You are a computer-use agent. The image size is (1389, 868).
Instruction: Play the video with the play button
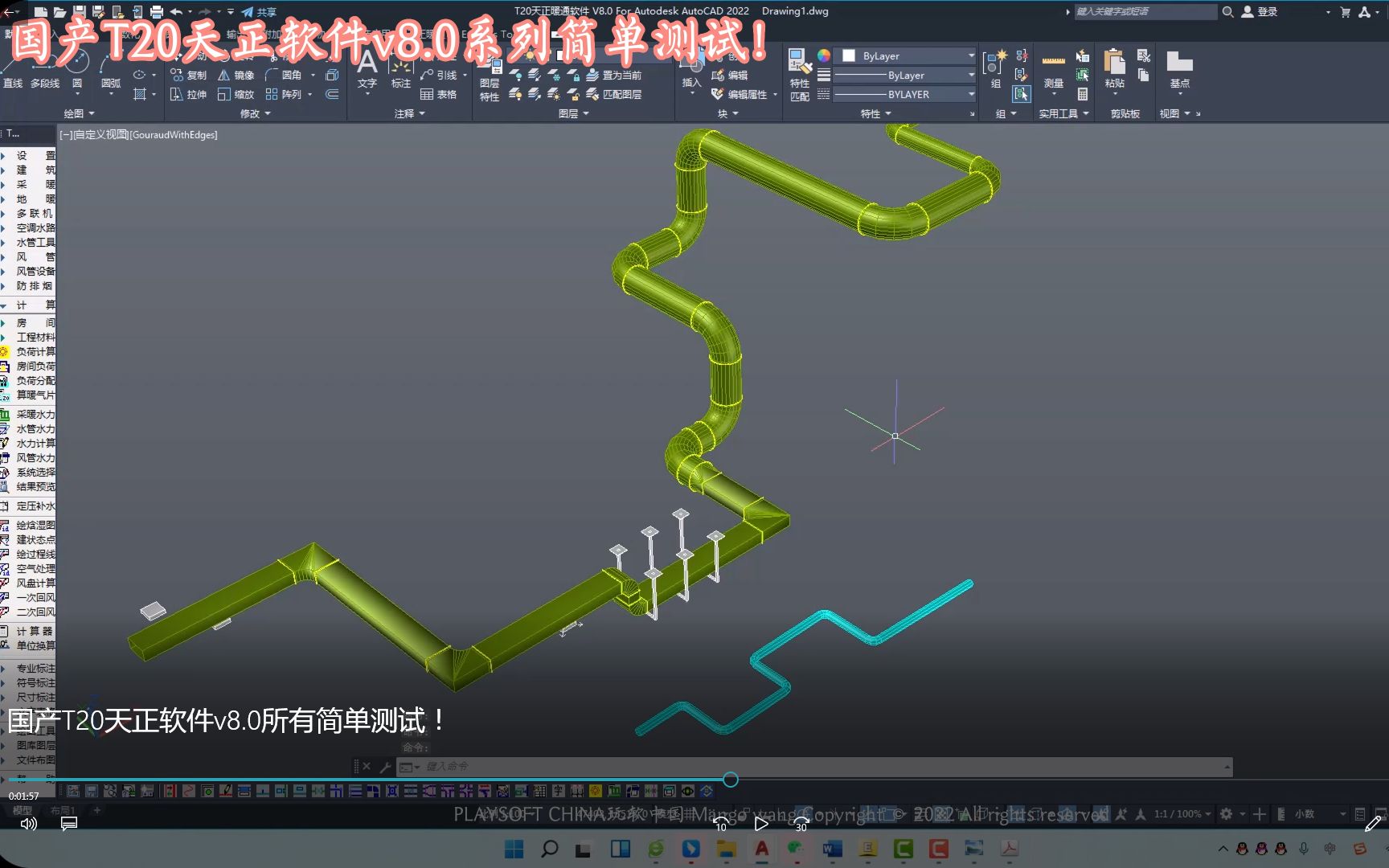pos(760,823)
